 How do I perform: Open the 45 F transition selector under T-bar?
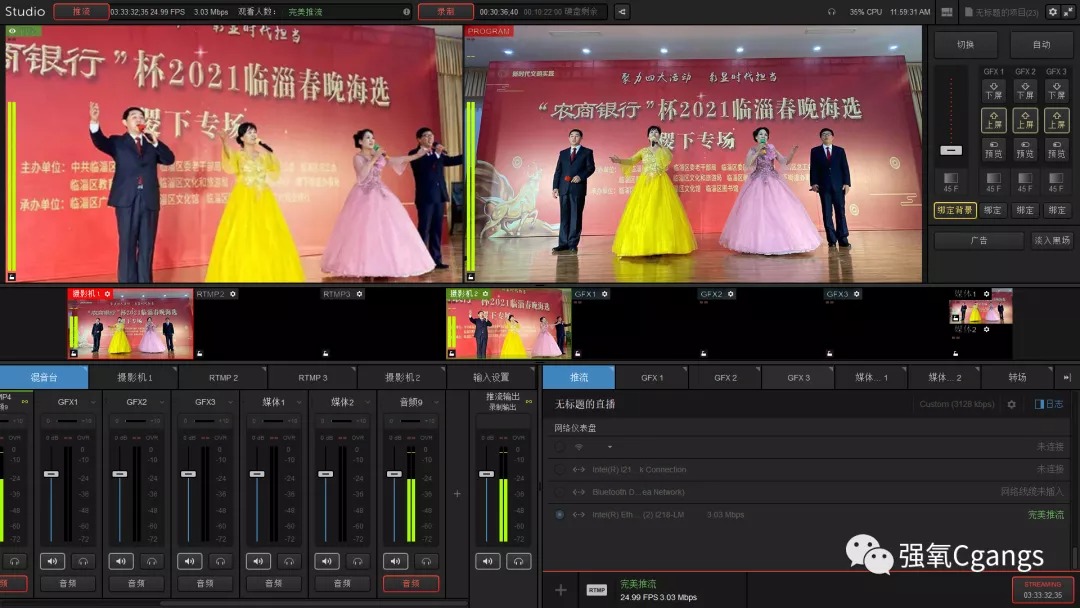tap(951, 182)
